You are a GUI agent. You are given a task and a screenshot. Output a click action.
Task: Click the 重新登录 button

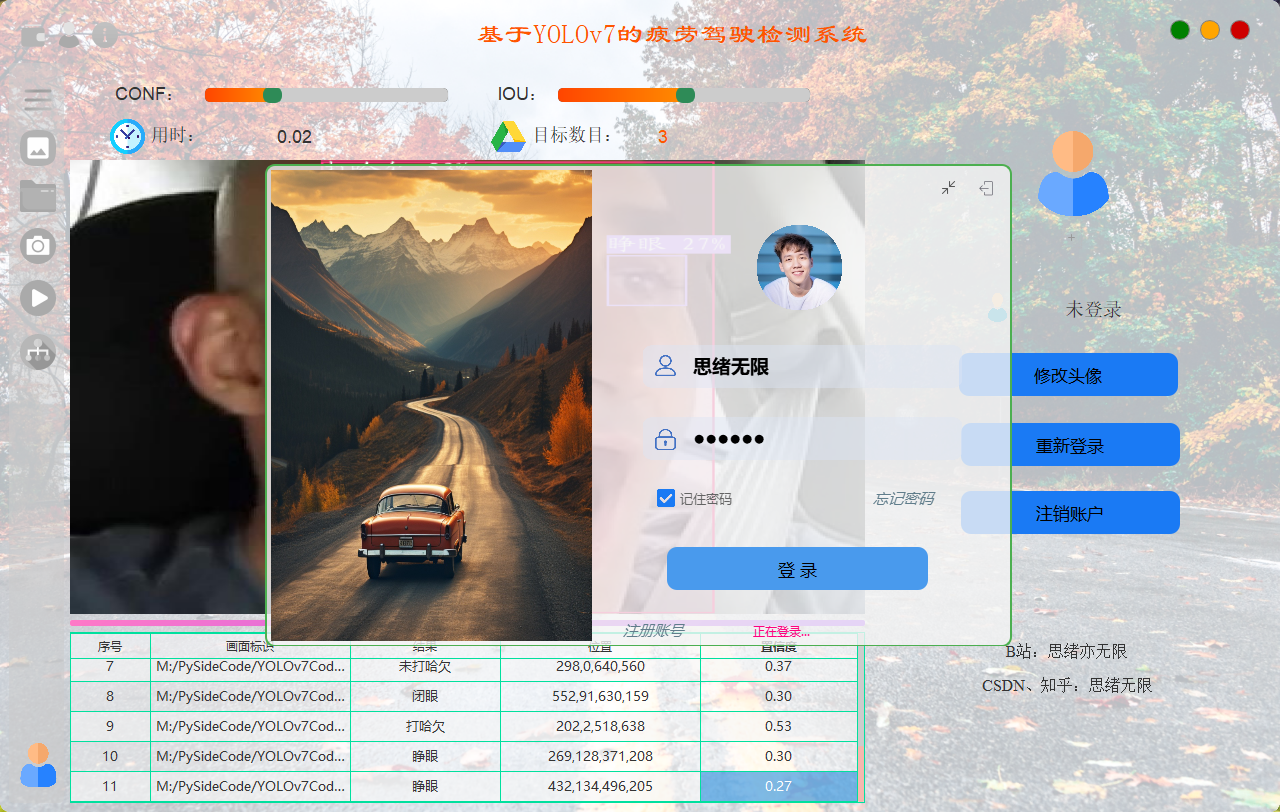click(1070, 445)
